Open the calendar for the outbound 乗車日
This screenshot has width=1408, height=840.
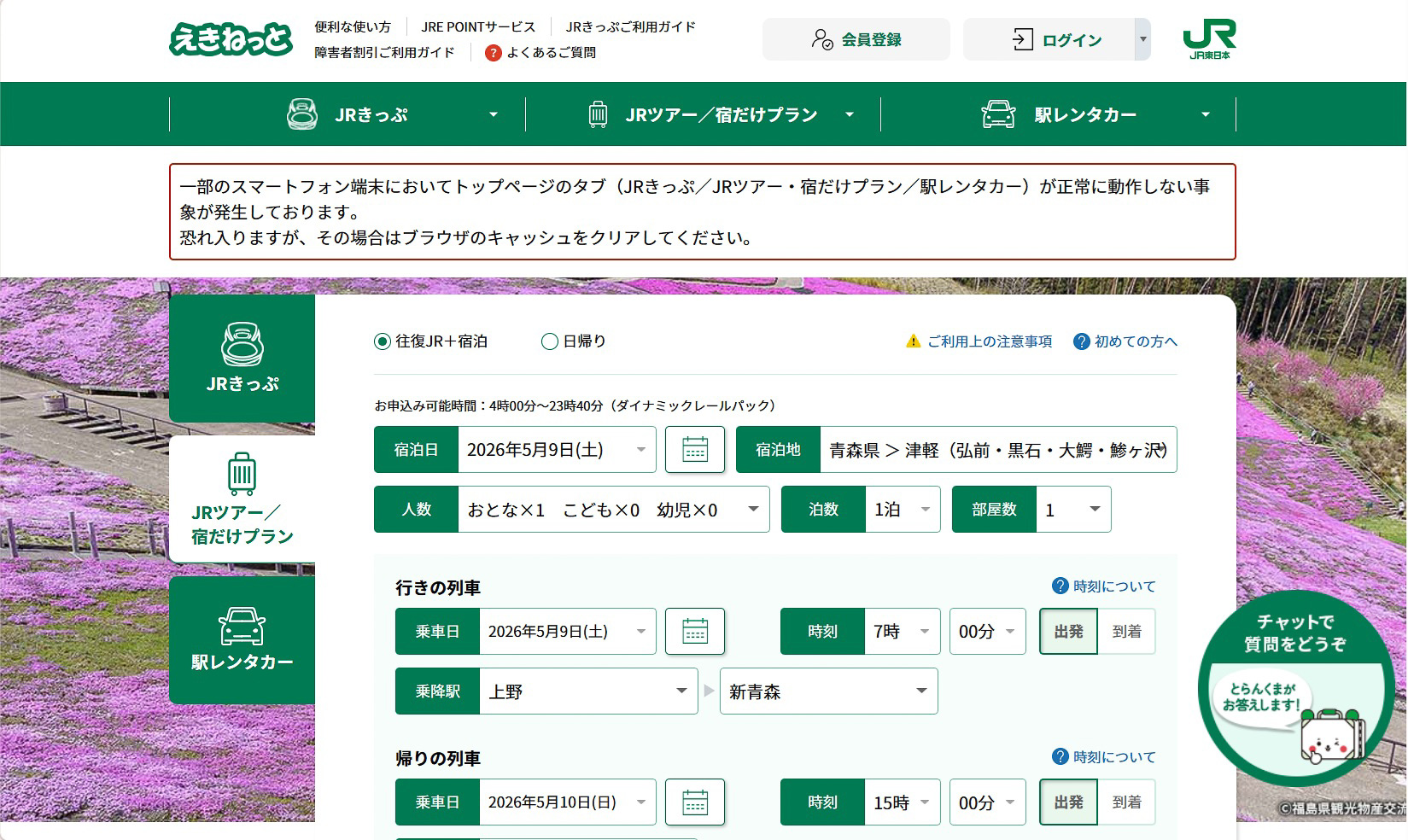coord(695,632)
